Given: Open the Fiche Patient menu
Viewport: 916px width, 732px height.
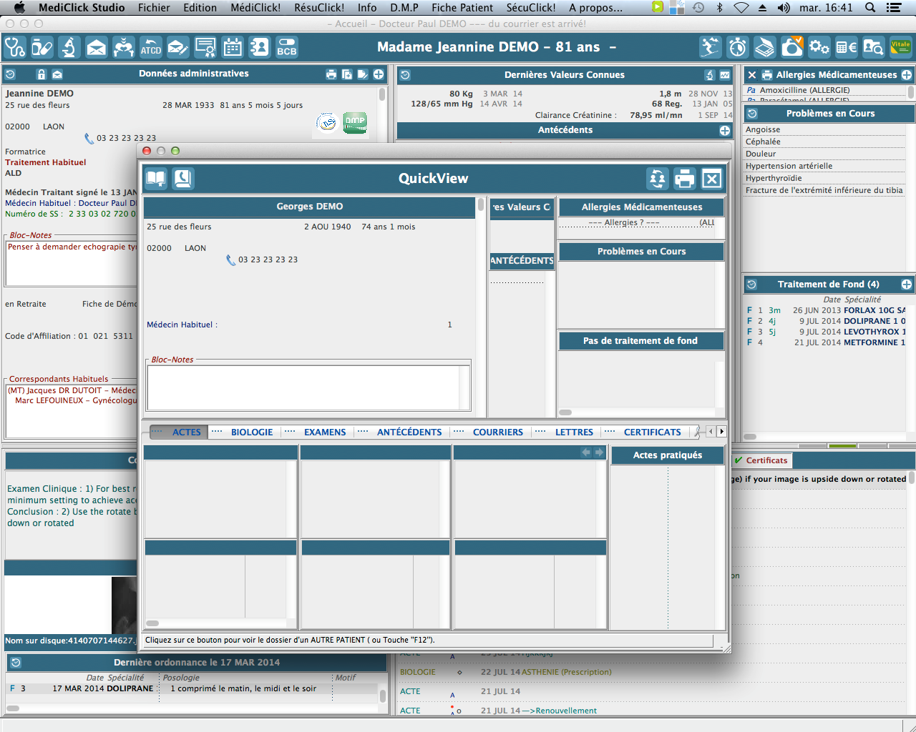Looking at the screenshot, I should click(x=462, y=7).
